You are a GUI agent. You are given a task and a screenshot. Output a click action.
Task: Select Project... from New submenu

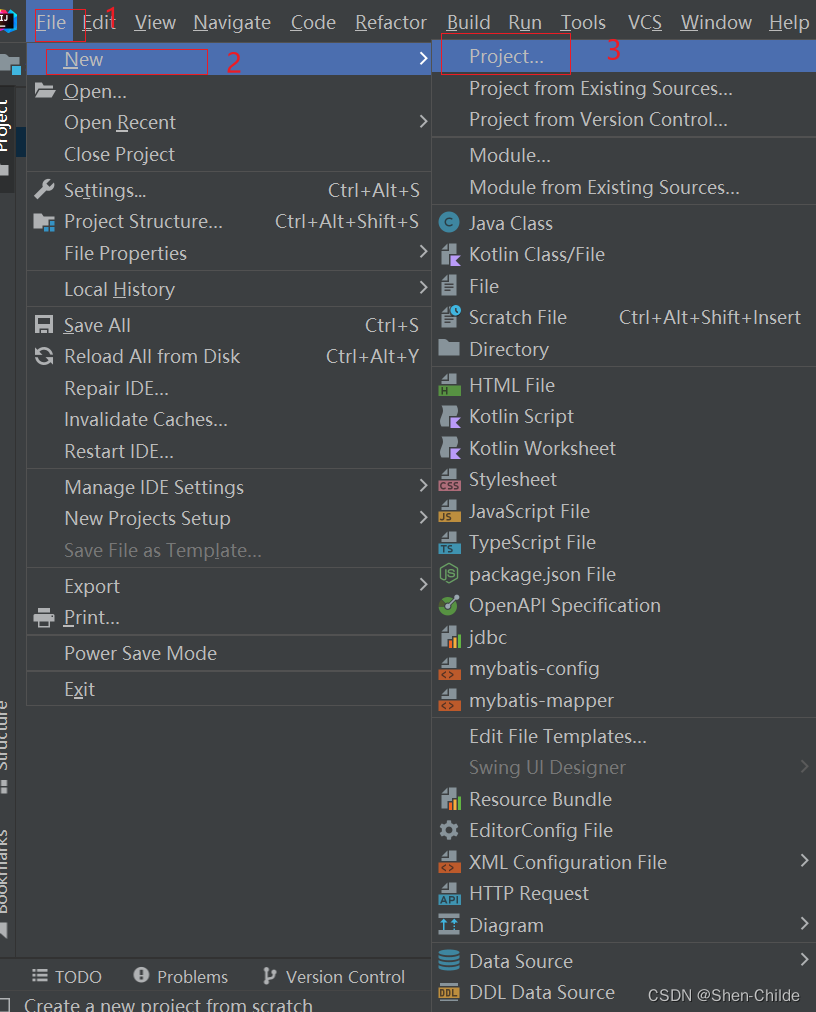tap(624, 57)
